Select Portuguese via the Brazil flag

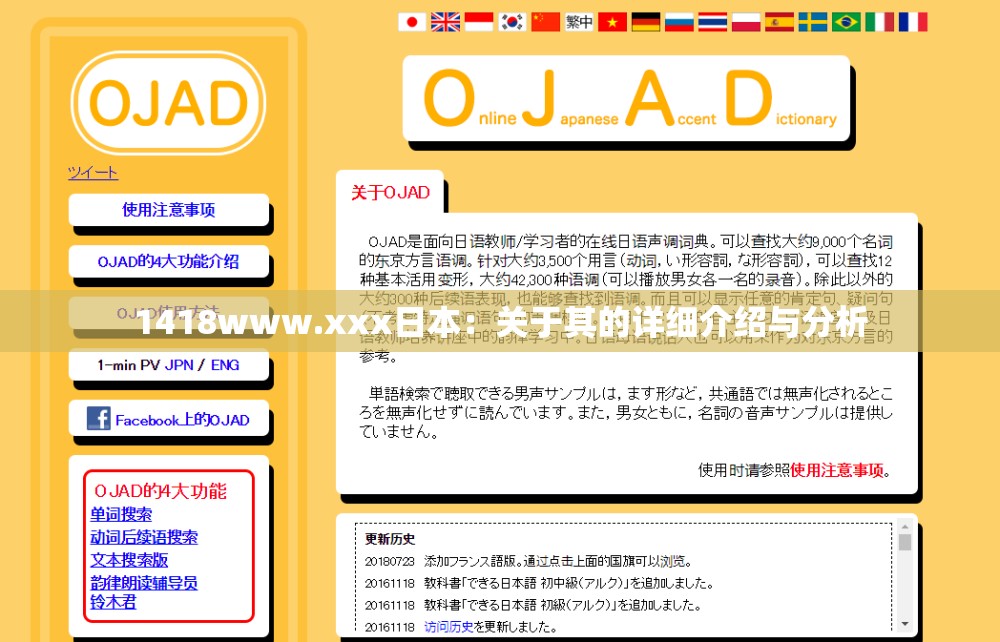click(x=845, y=20)
